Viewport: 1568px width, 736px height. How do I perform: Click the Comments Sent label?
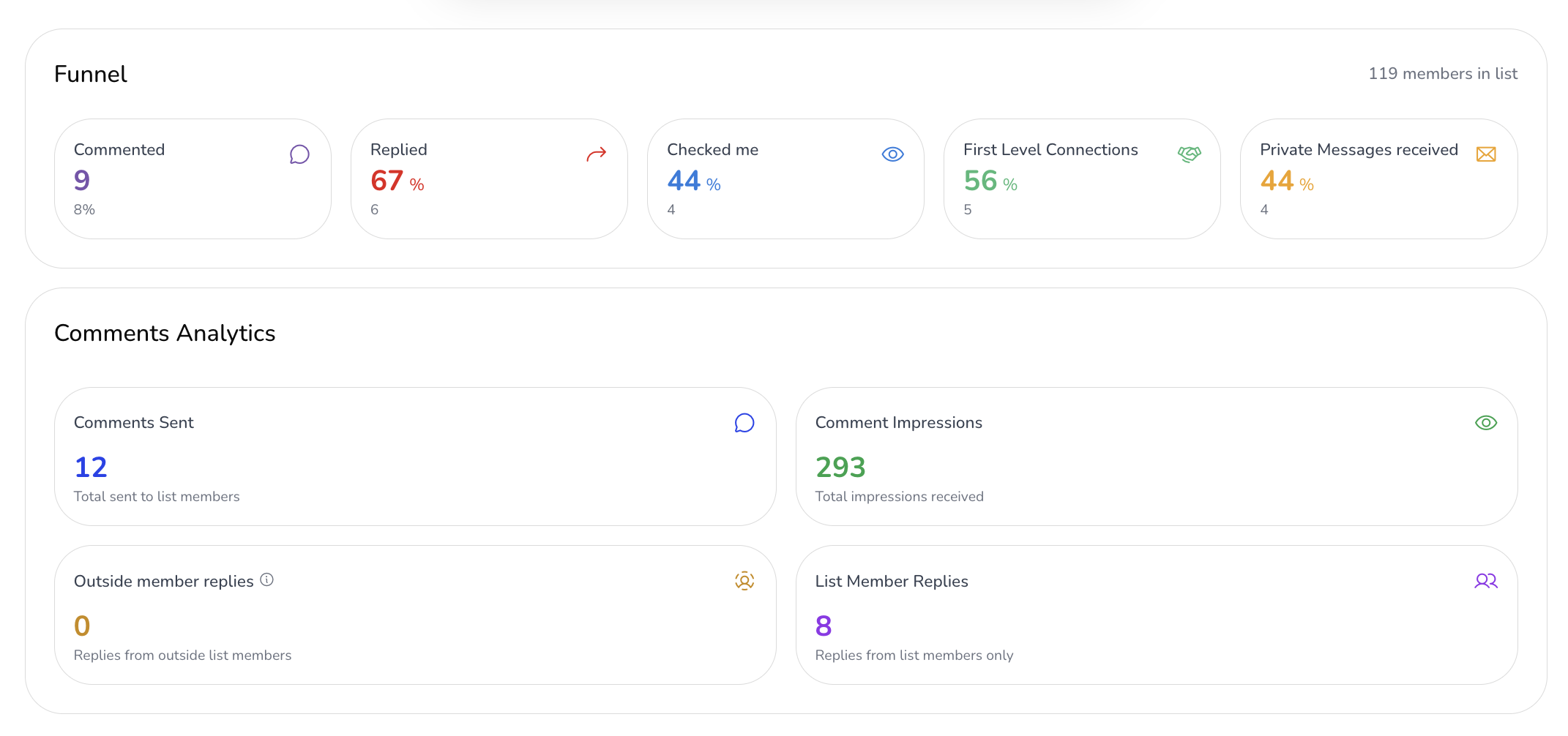tap(134, 422)
